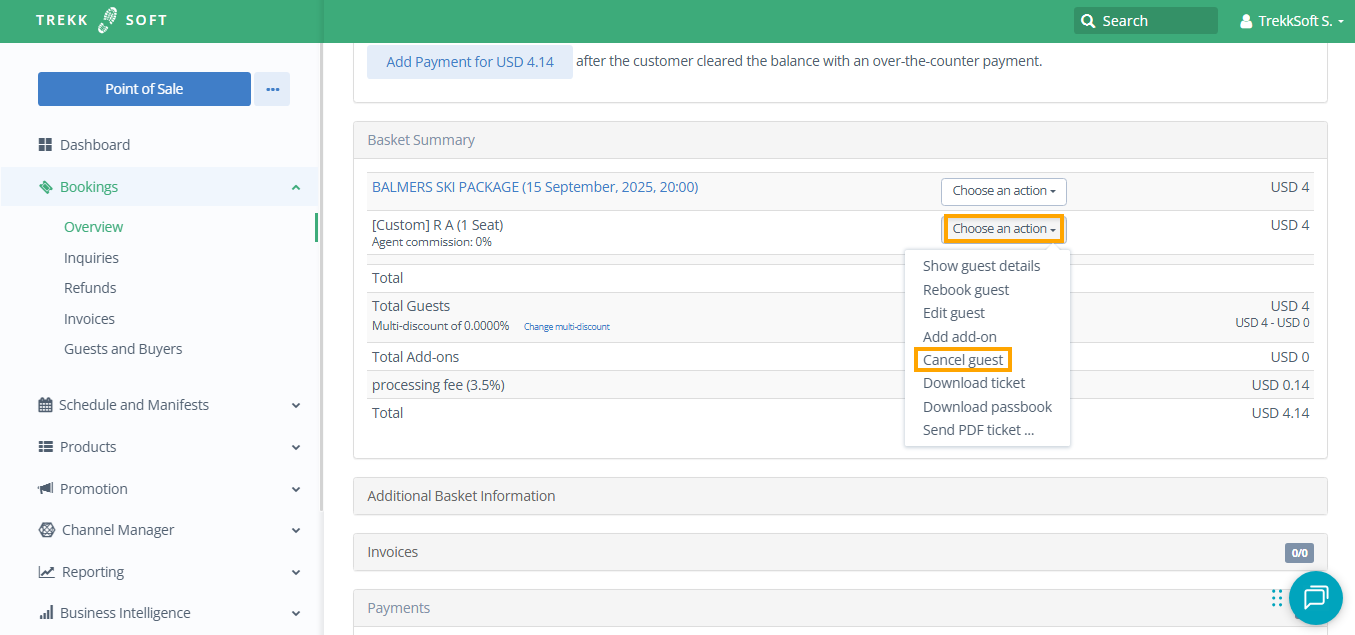This screenshot has width=1355, height=635.
Task: Expand the Additional Basket Information panel
Action: coord(461,496)
